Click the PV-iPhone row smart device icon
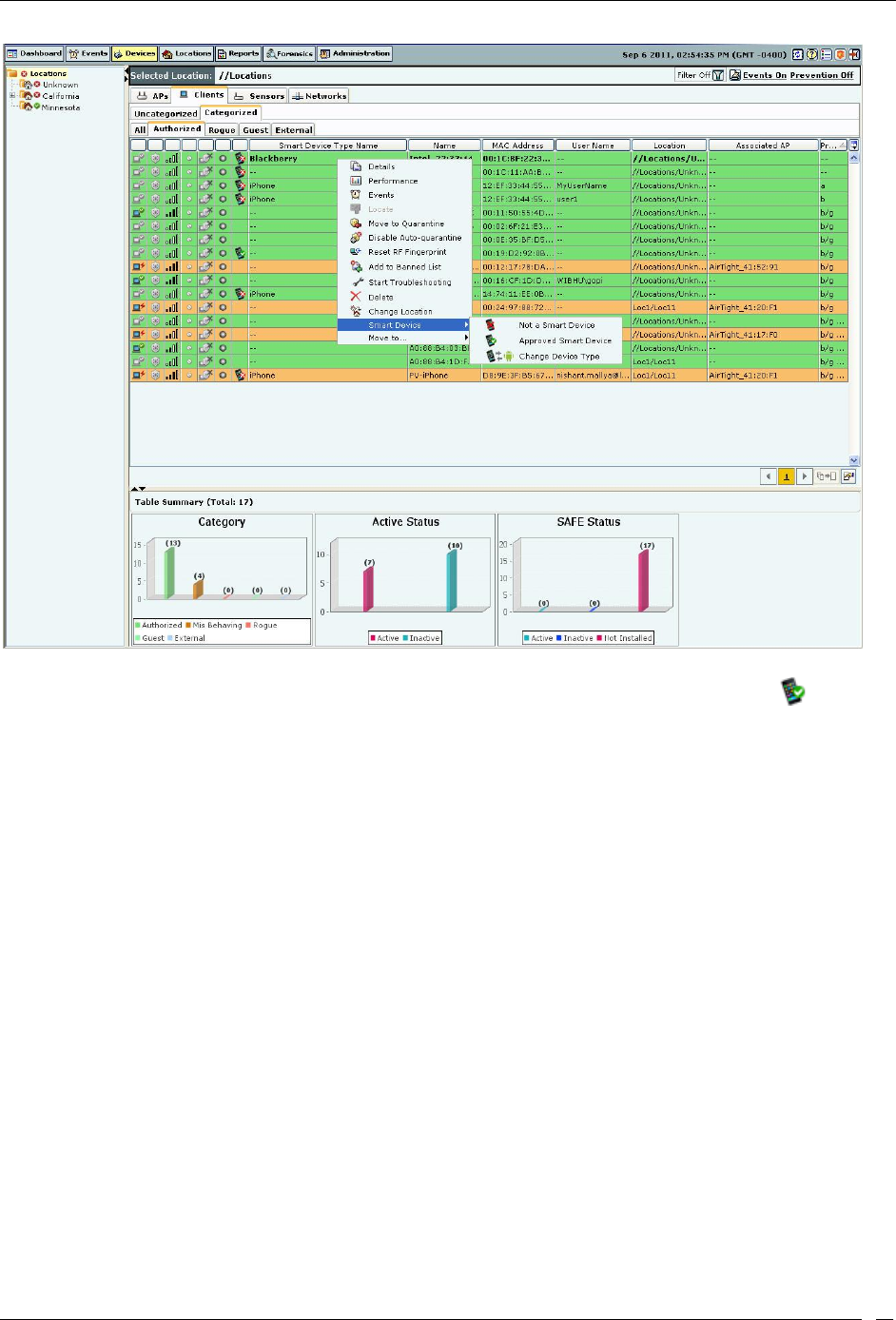This screenshot has height=1320, width=896. (240, 376)
